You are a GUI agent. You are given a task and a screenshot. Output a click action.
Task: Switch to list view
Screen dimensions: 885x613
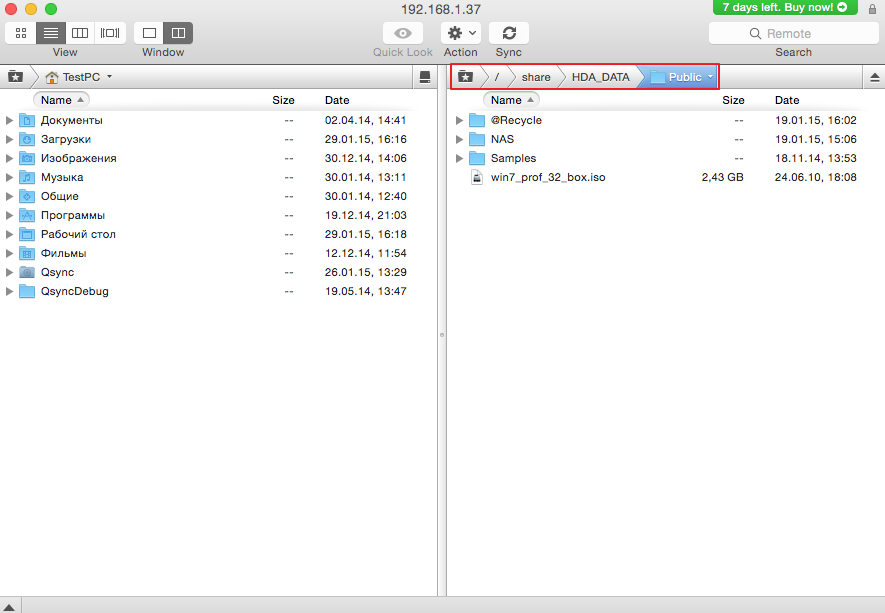click(51, 33)
